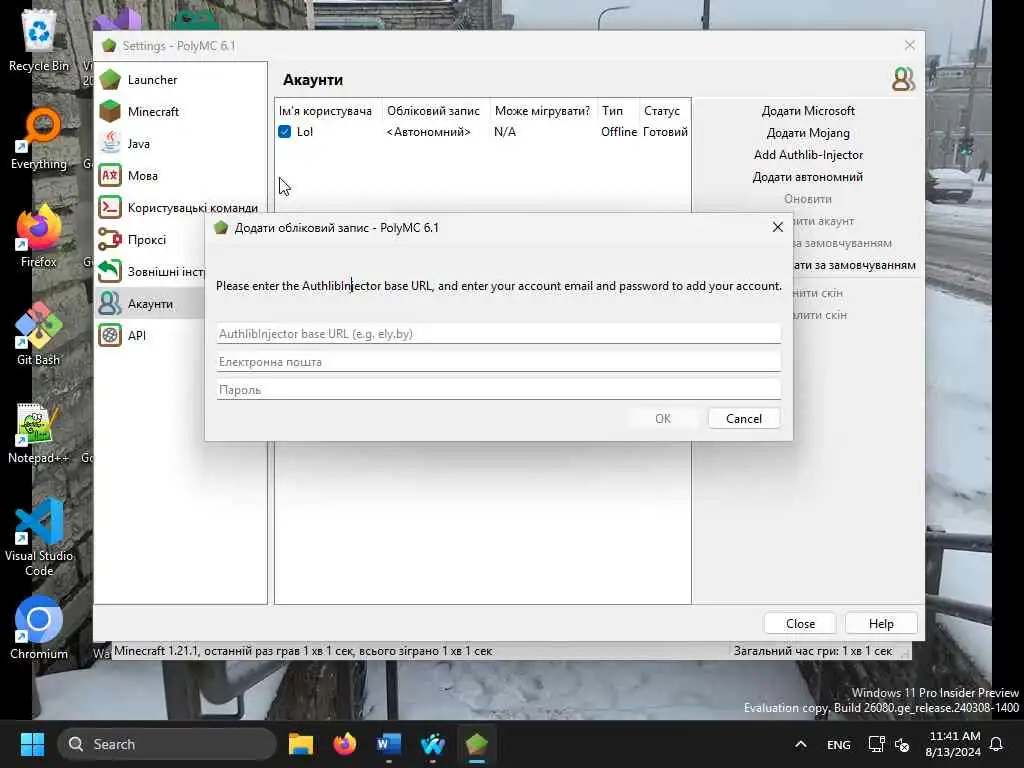This screenshot has width=1024, height=768.
Task: Open the API settings page
Action: (151, 336)
